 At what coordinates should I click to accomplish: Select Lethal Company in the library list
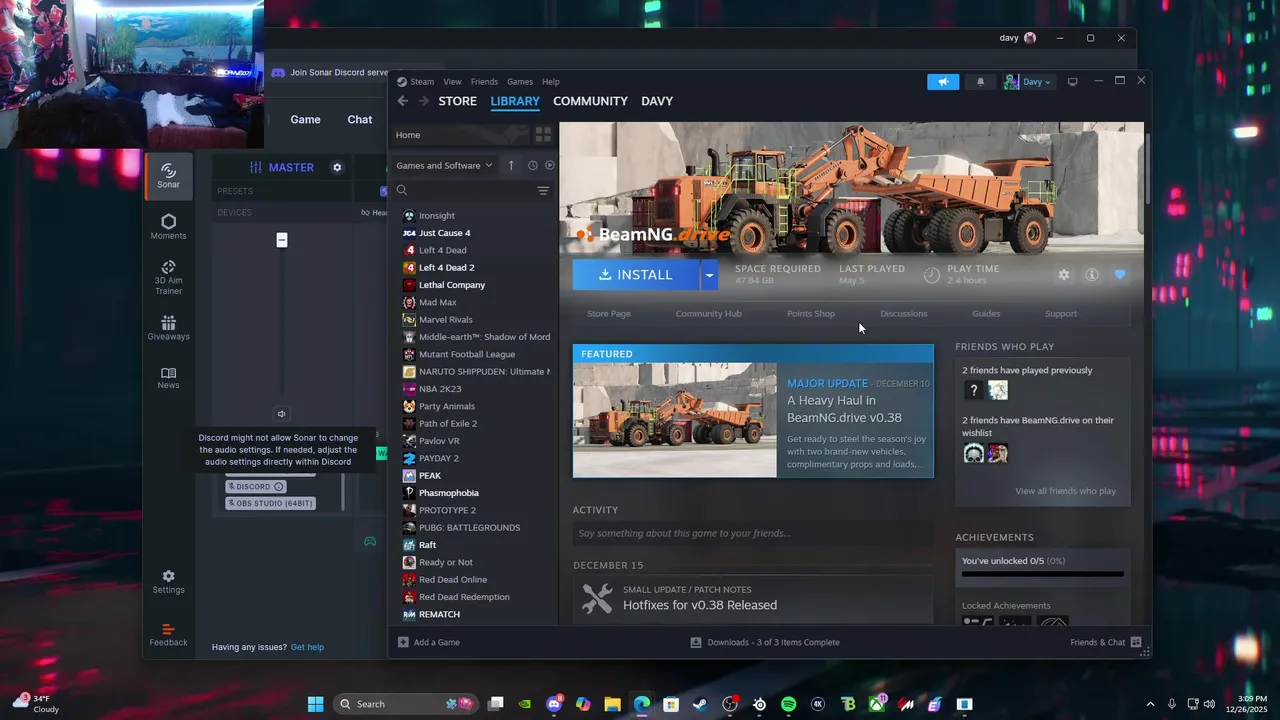(x=451, y=285)
